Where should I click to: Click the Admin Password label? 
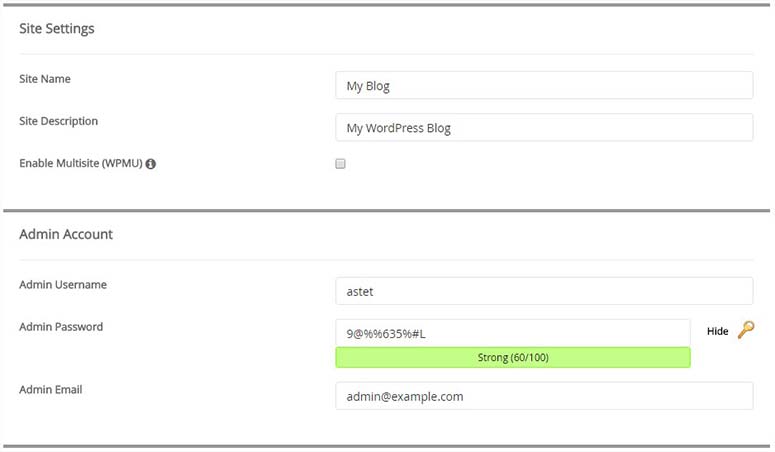coord(61,326)
